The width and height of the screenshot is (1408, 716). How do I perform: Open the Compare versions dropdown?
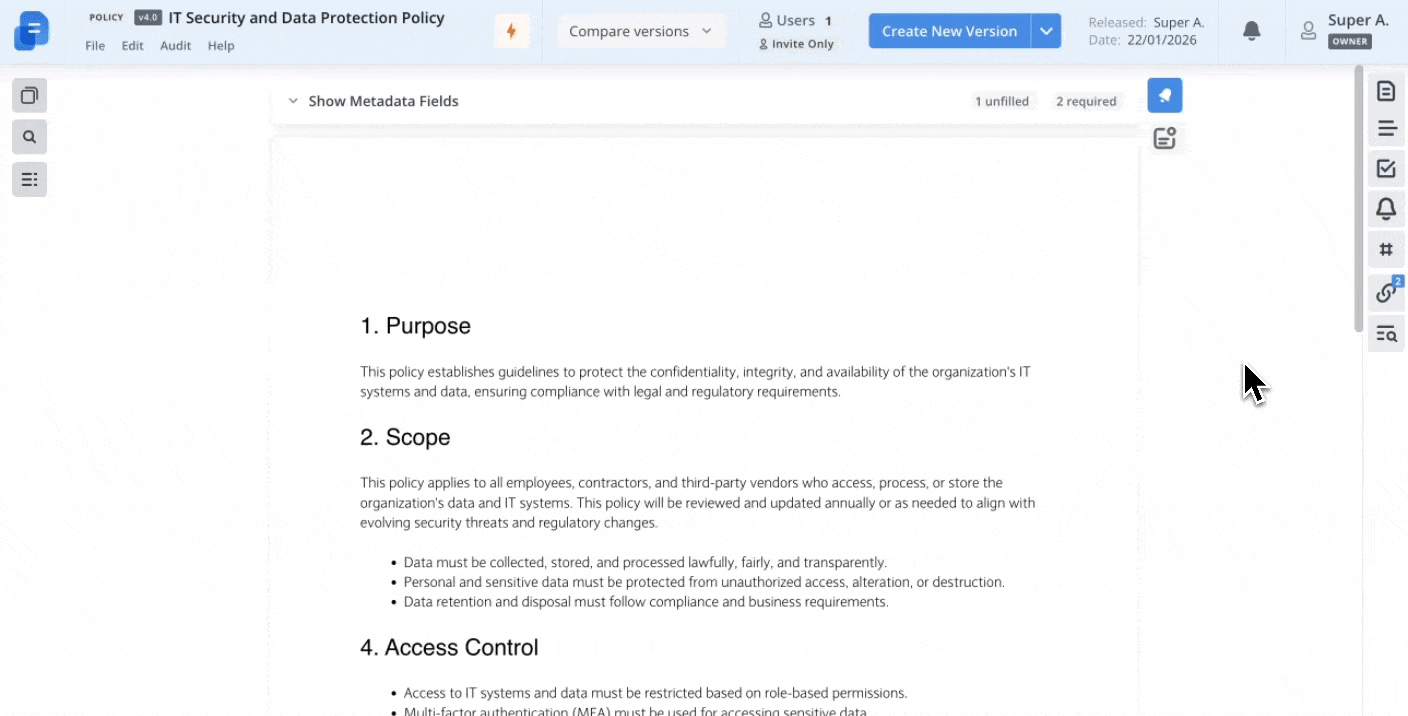(640, 31)
